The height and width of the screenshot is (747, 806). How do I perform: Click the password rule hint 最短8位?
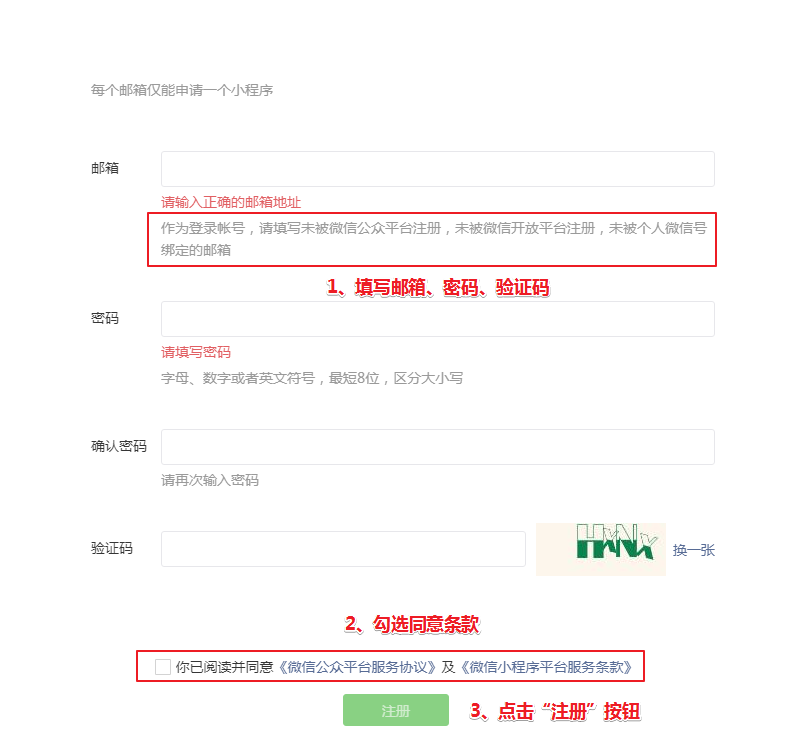[x=354, y=378]
